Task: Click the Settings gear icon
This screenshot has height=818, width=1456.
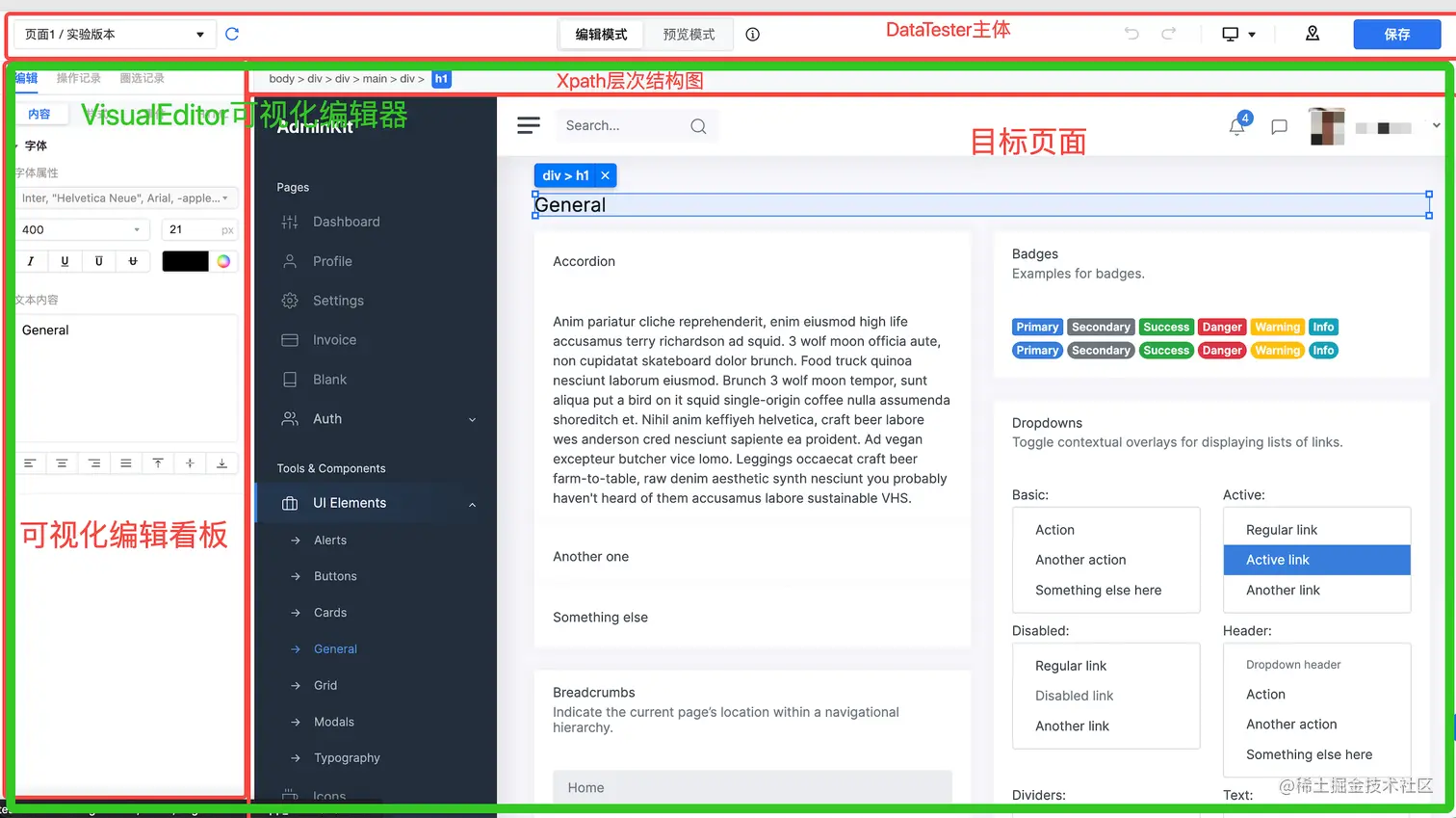Action: click(x=290, y=301)
